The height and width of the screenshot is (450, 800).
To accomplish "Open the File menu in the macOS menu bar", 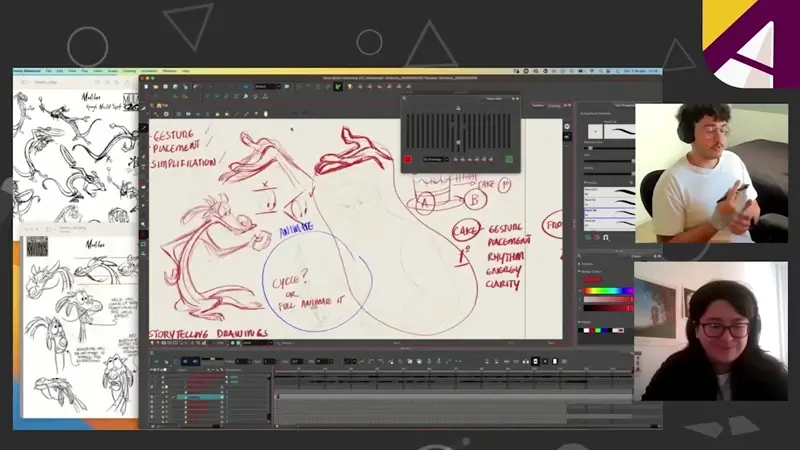I will click(47, 71).
